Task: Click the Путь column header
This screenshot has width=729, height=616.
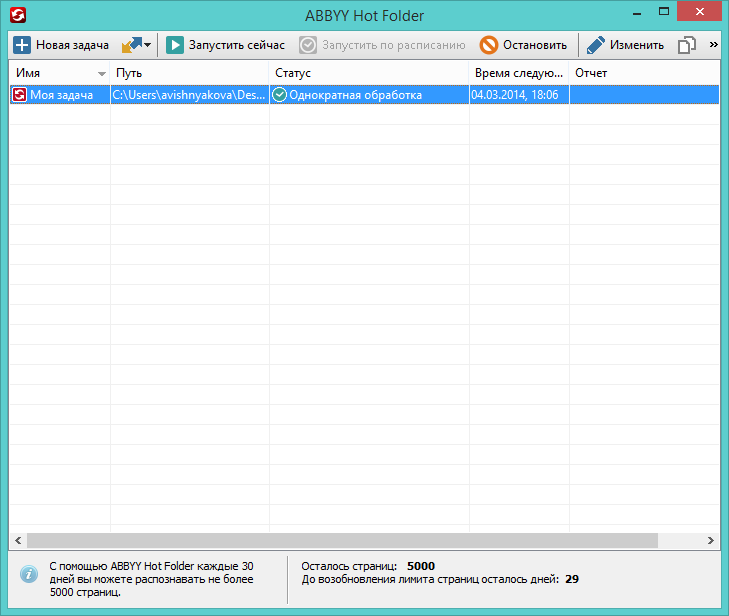Action: click(190, 73)
